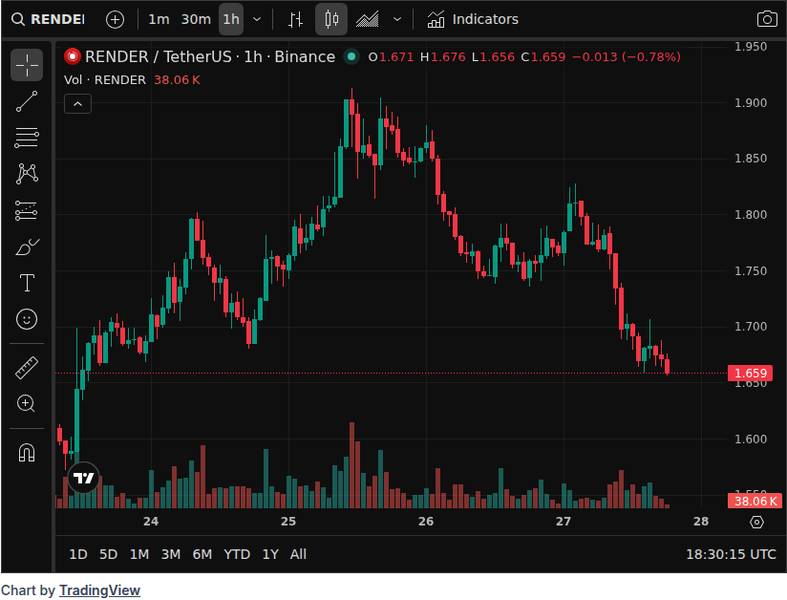The image size is (787, 600).
Task: Toggle Magnet mode
Action: click(27, 452)
